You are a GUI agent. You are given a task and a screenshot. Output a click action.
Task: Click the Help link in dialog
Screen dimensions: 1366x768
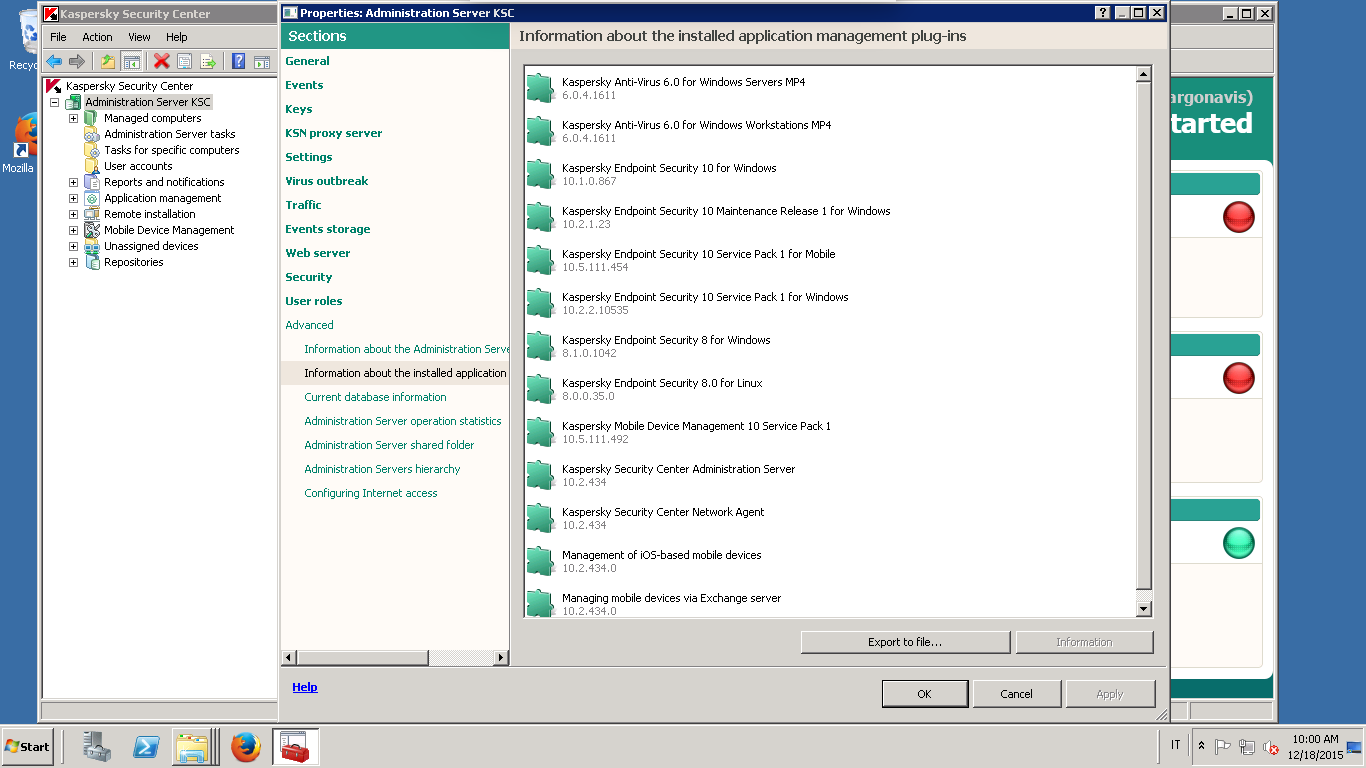click(x=305, y=687)
